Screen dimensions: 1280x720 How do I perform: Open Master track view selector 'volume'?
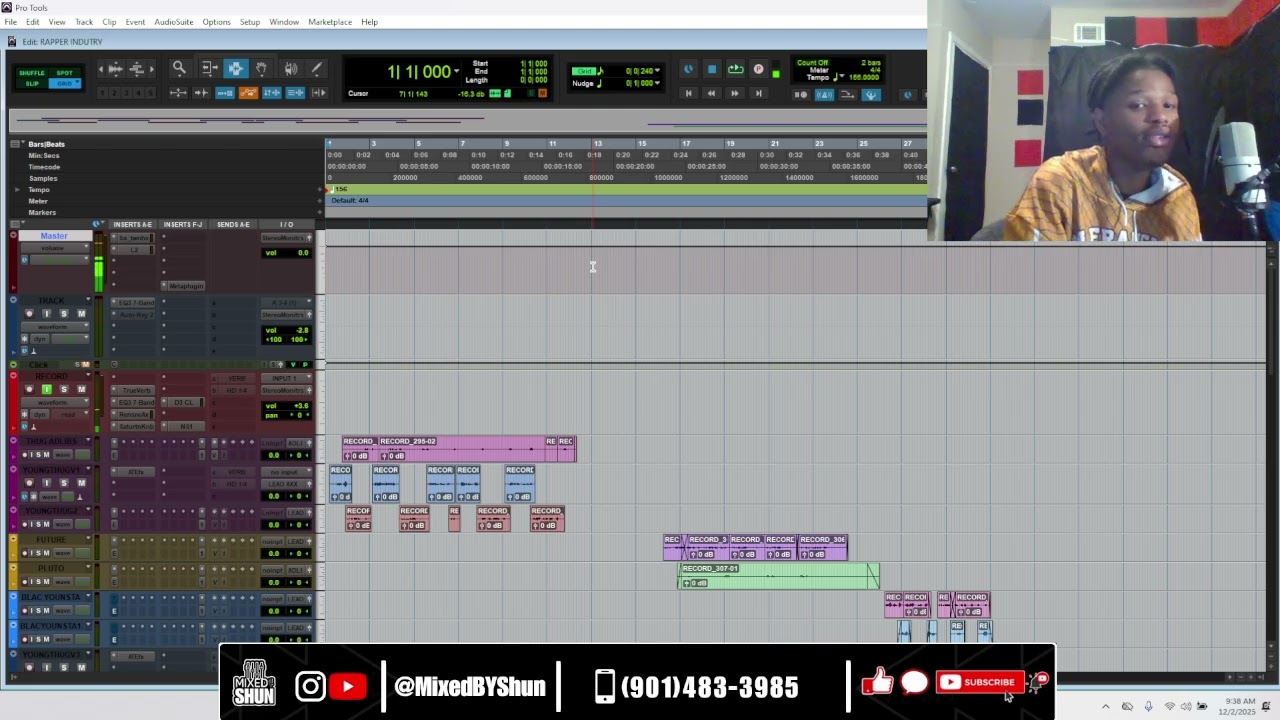click(x=53, y=248)
